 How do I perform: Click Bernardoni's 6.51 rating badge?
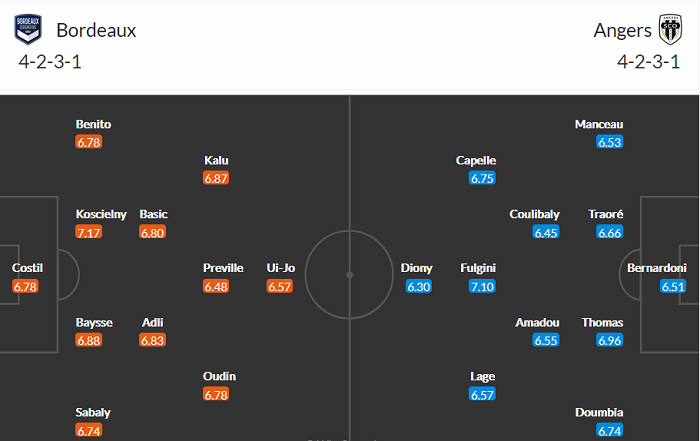click(x=674, y=287)
